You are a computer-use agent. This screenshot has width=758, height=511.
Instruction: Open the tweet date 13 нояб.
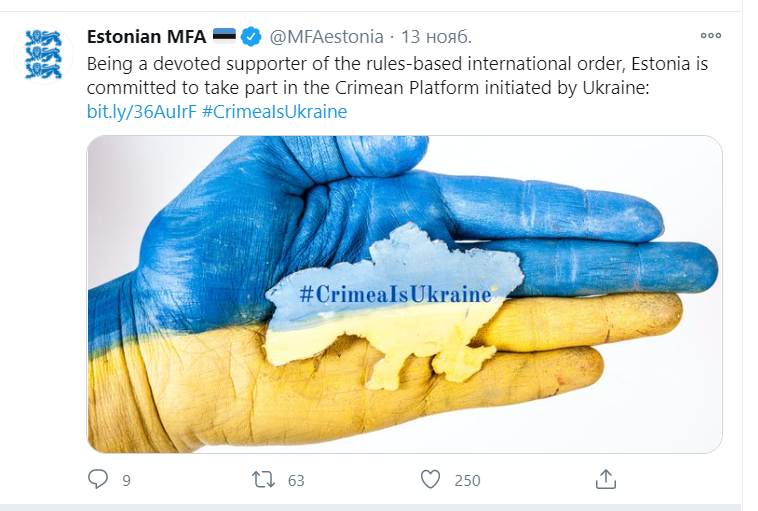[436, 37]
